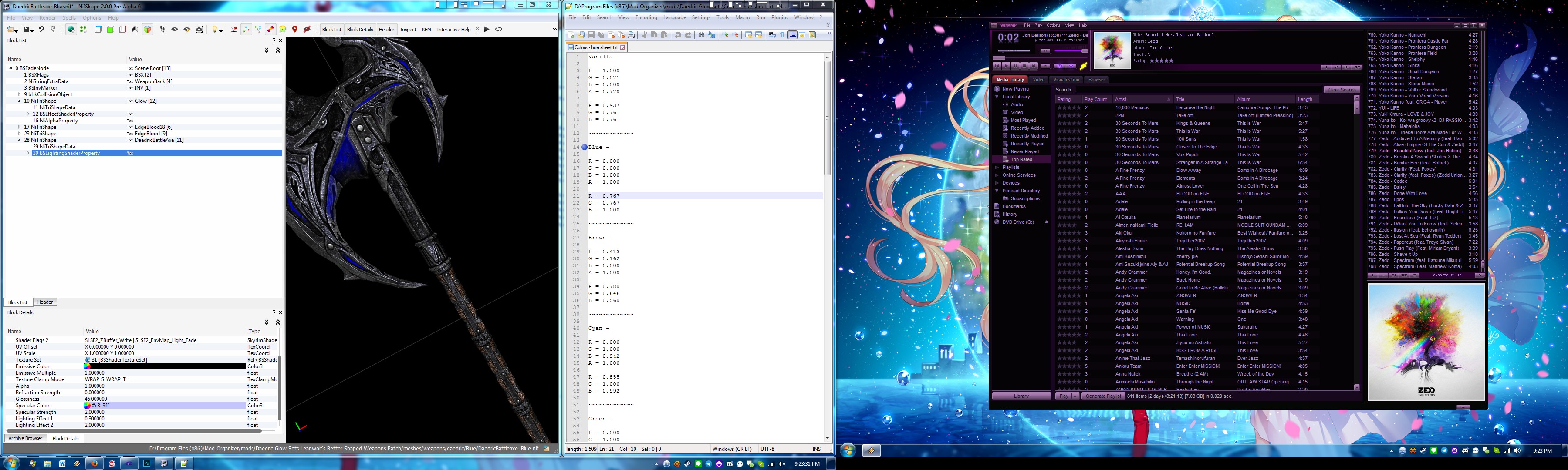Open the Save dropdown arrow in NifSkope
Screen dimensions: 1568x470
[x=32, y=30]
